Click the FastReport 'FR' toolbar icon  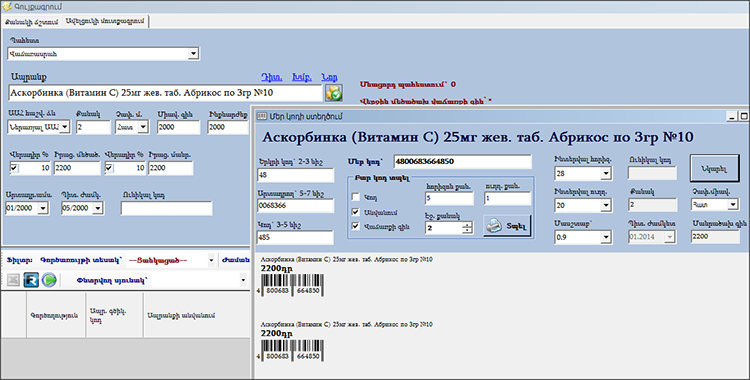pos(31,279)
